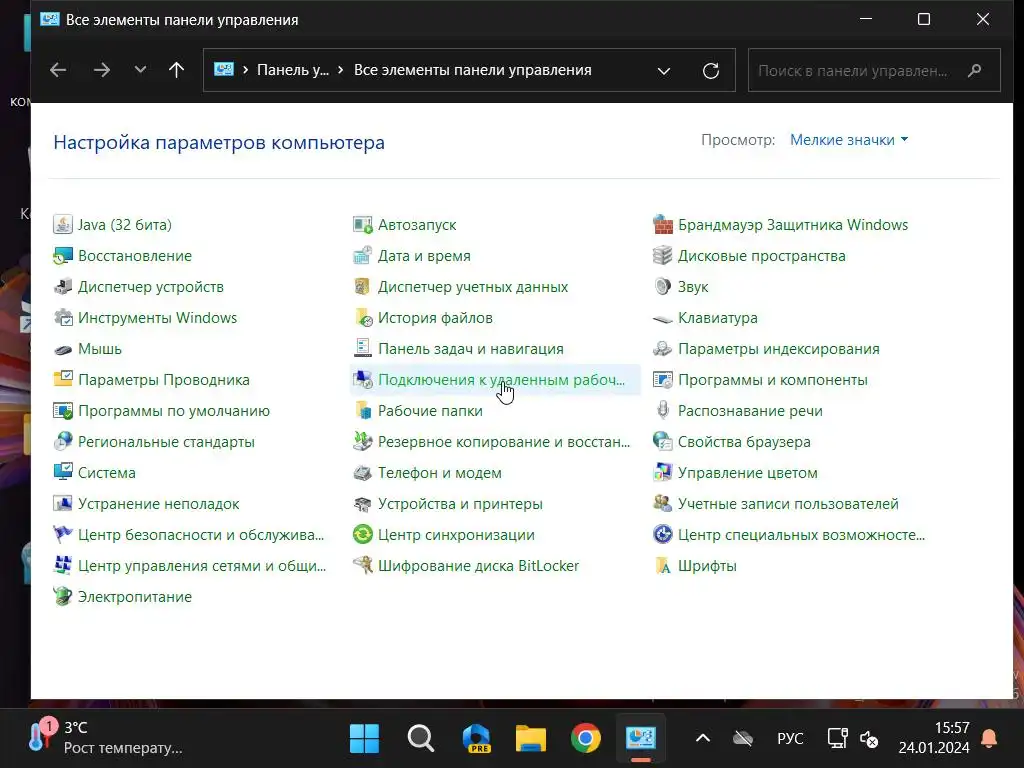Open the Автозапуск icon
Screen dimensions: 1024x768
pyautogui.click(x=362, y=225)
